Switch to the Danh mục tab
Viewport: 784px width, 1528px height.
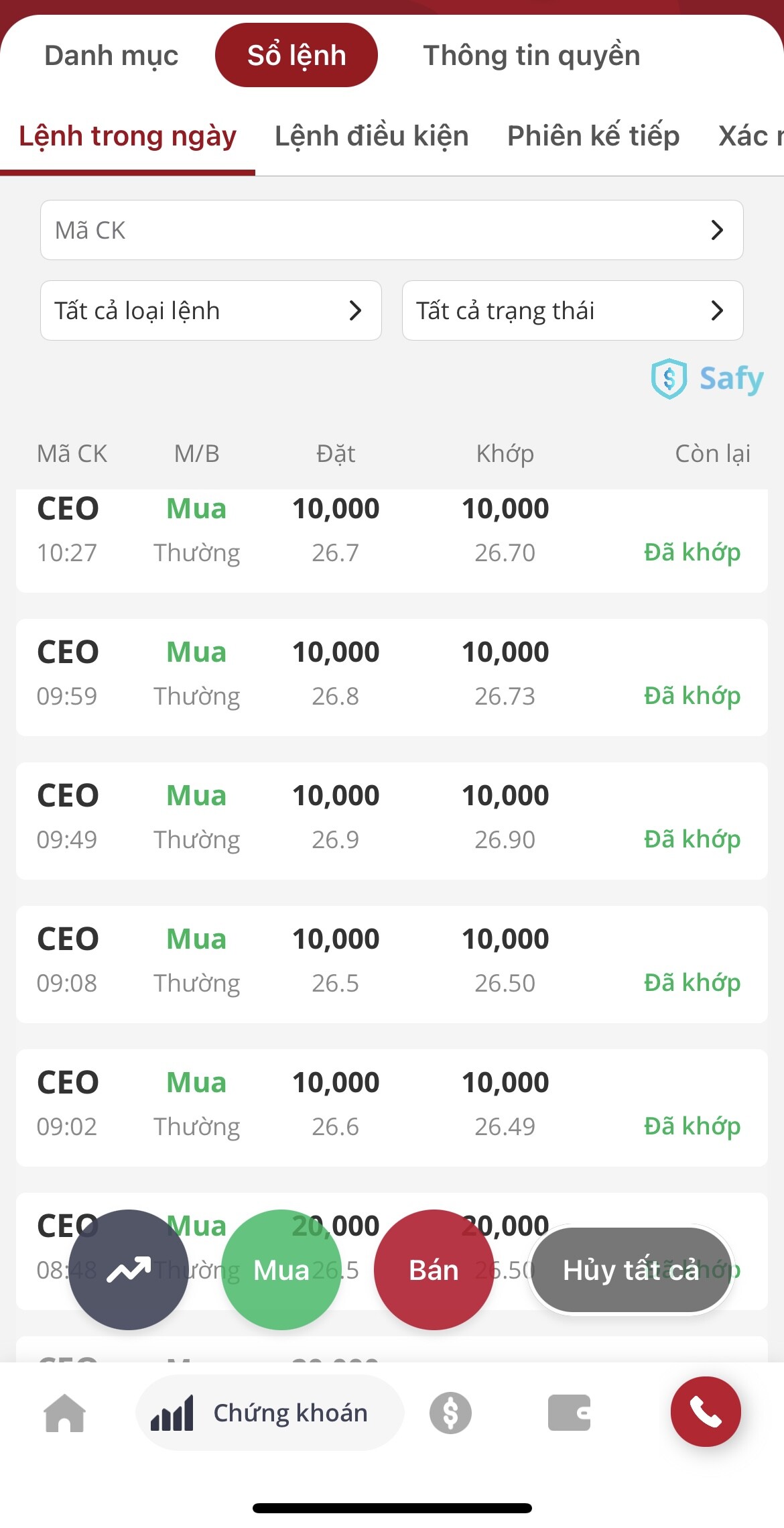coord(111,56)
